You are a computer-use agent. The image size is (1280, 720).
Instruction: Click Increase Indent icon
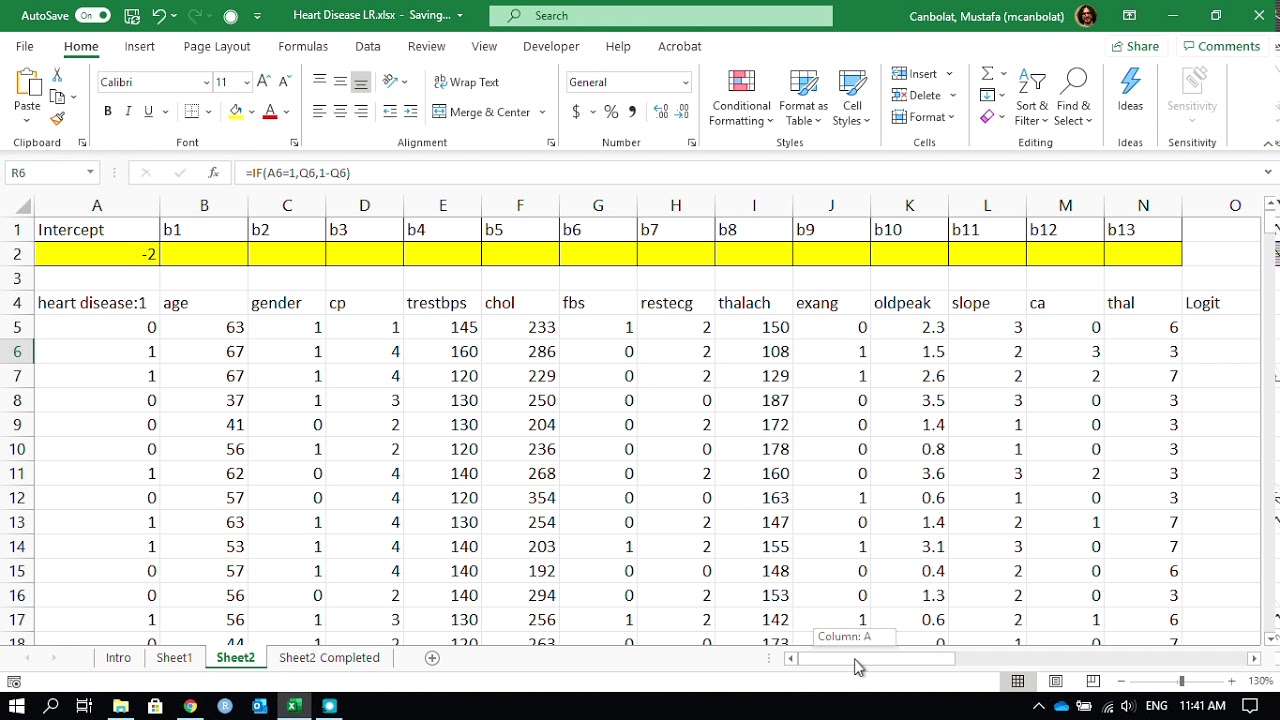coord(411,112)
